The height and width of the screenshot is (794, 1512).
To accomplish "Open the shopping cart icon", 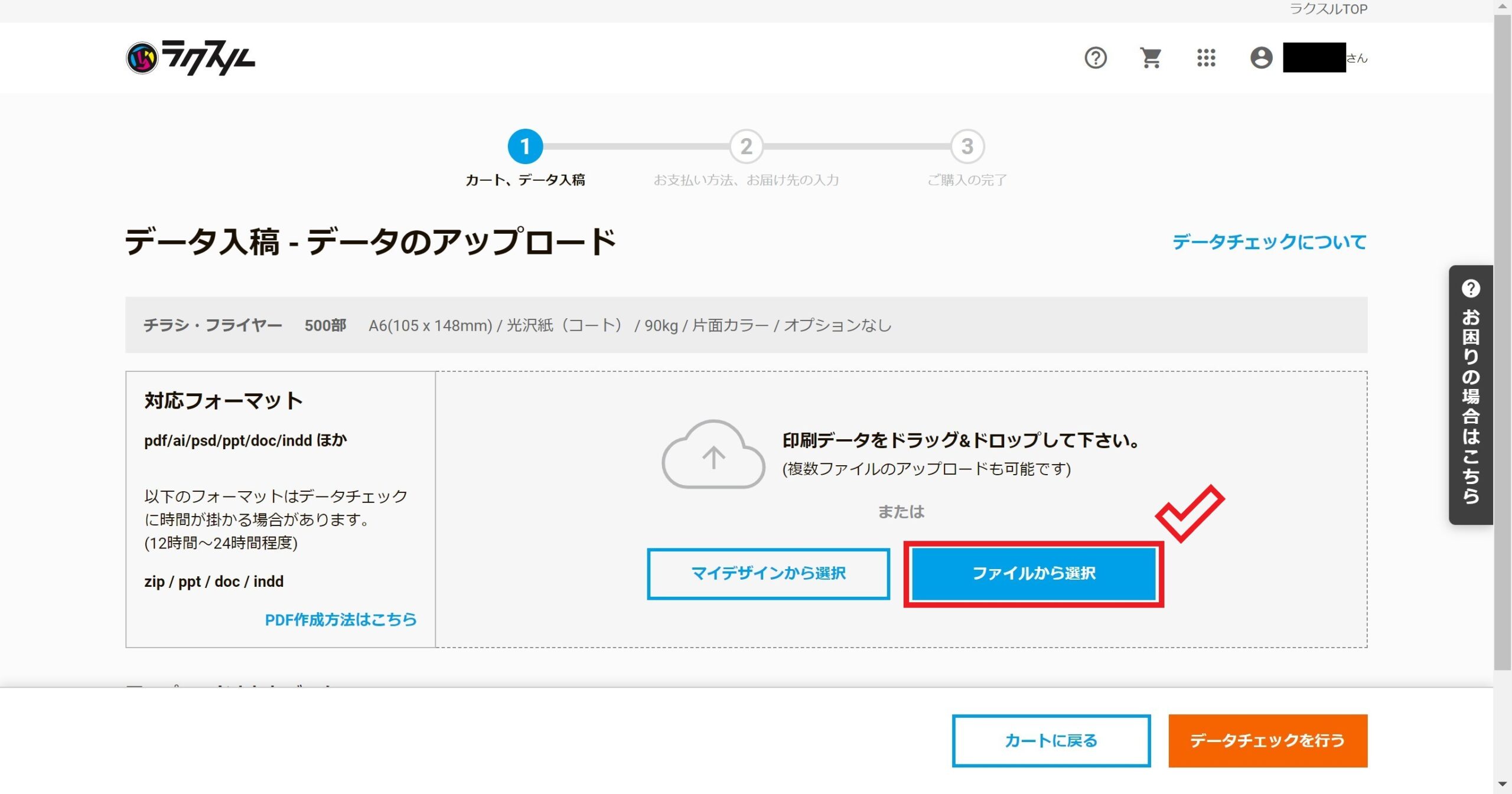I will pyautogui.click(x=1150, y=58).
